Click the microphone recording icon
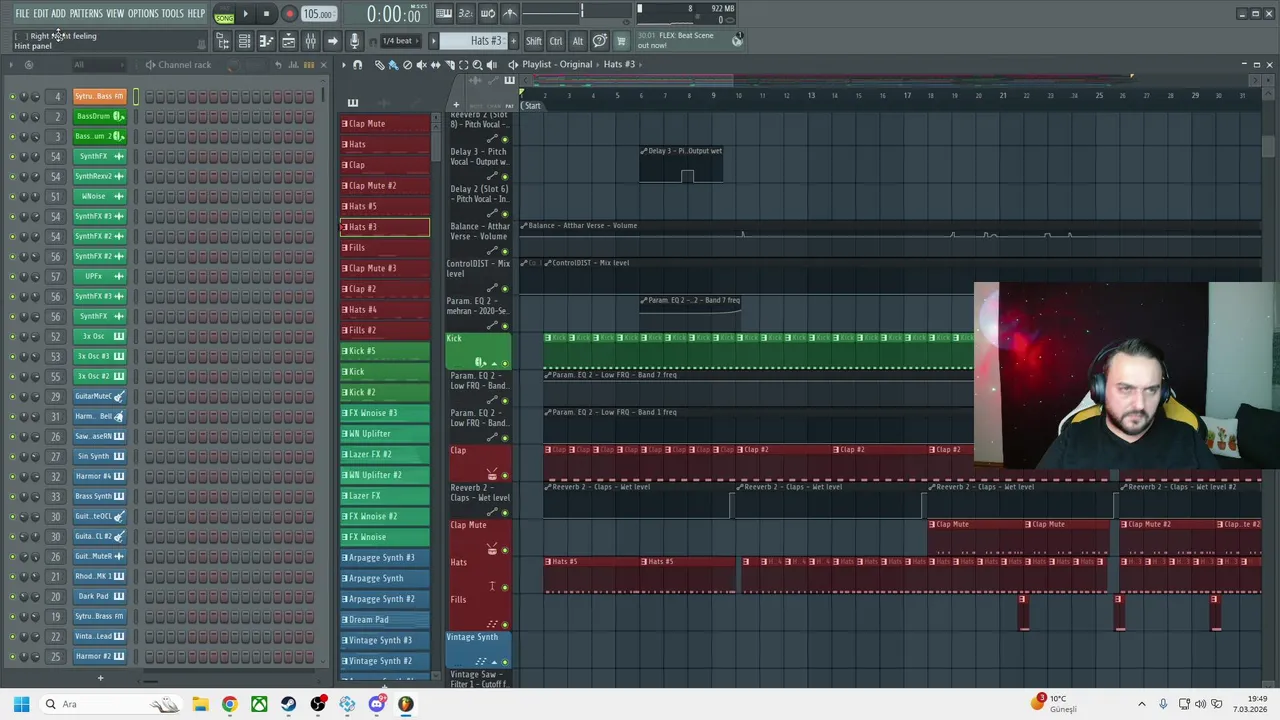The height and width of the screenshot is (720, 1280). (354, 41)
